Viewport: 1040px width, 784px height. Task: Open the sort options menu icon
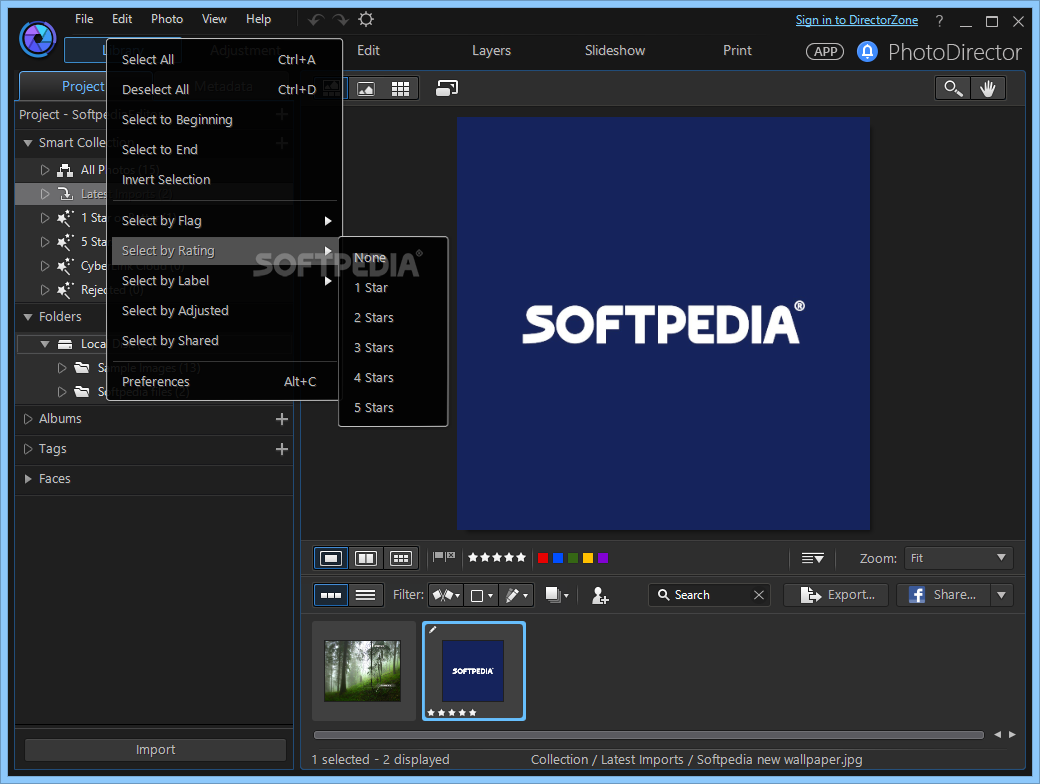812,558
